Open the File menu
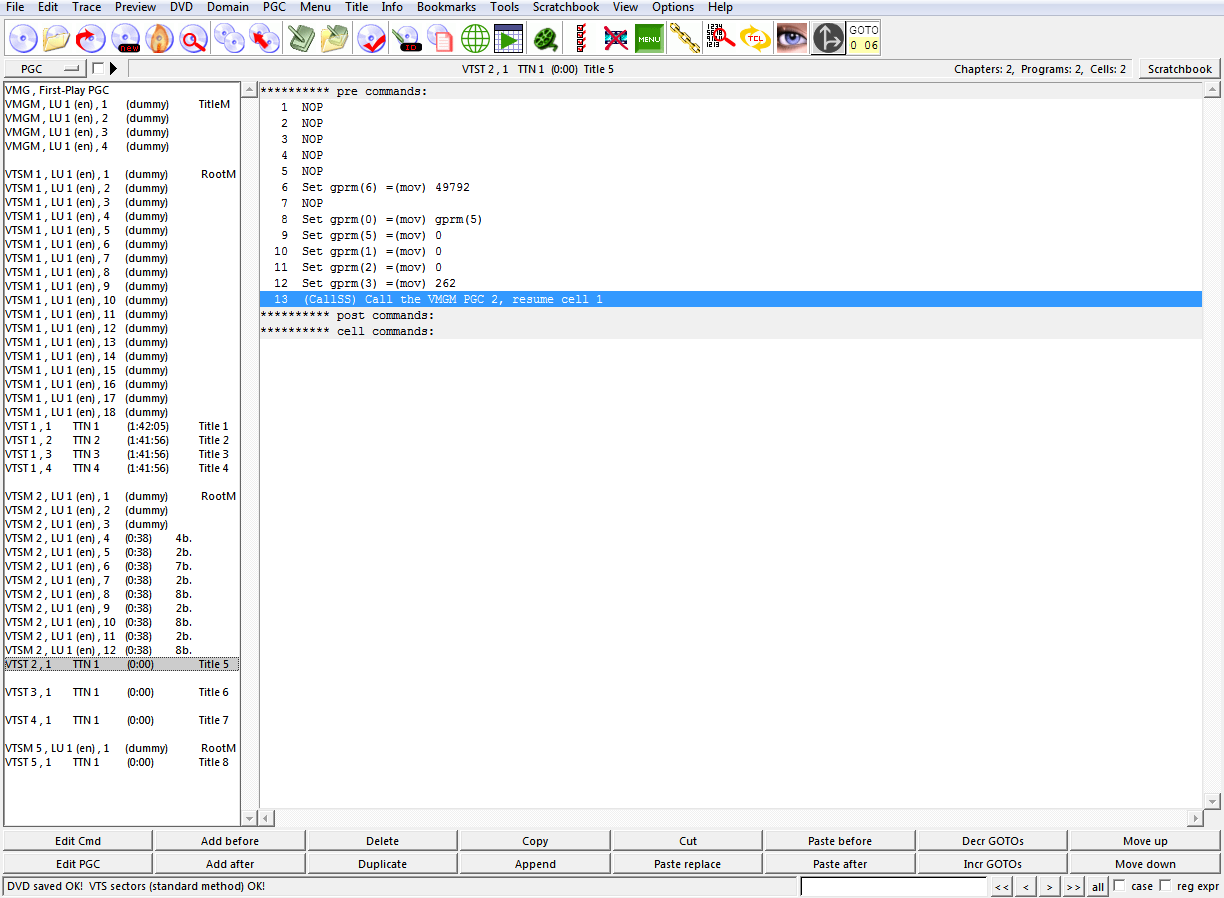This screenshot has height=898, width=1224. [15, 7]
